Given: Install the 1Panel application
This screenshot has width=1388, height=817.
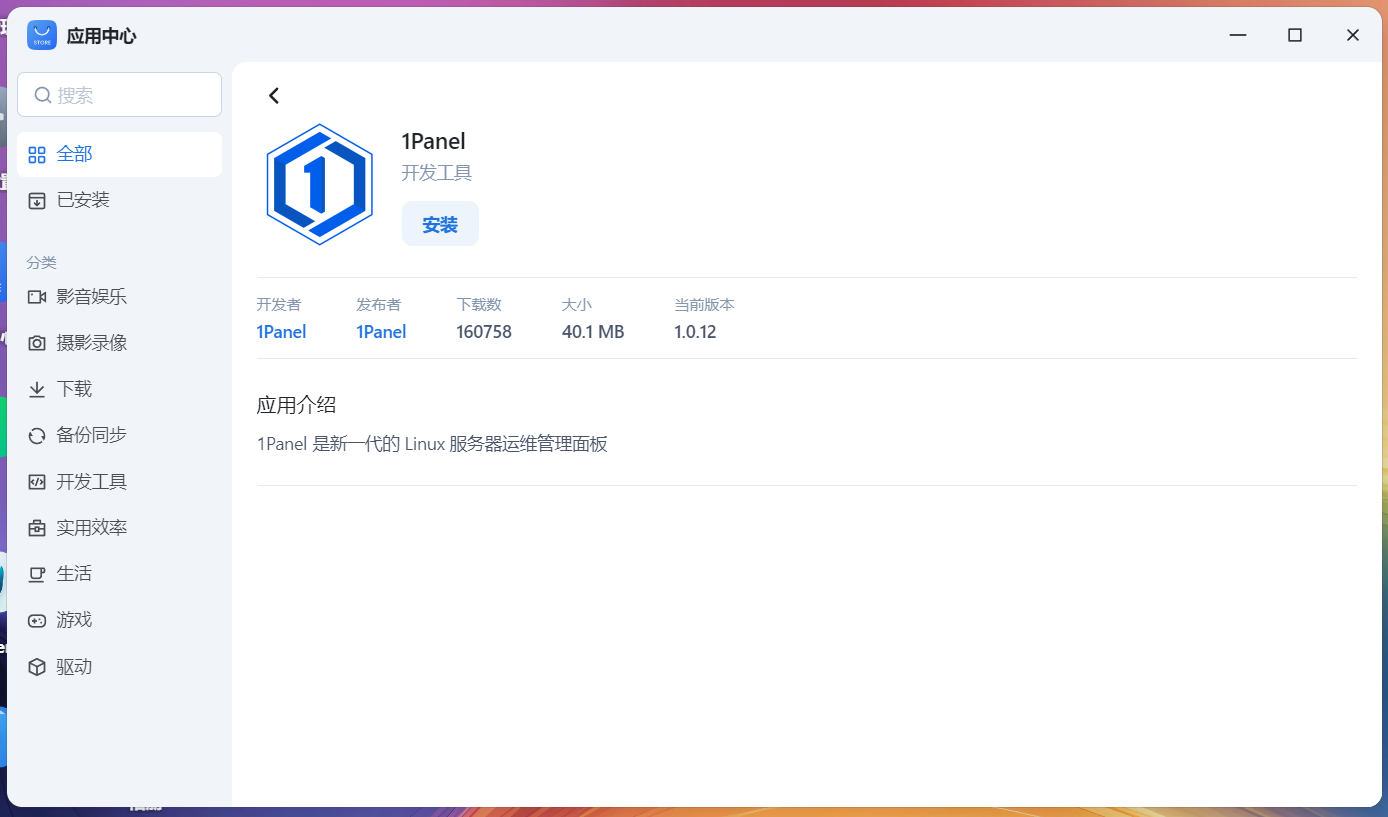Looking at the screenshot, I should [x=440, y=224].
